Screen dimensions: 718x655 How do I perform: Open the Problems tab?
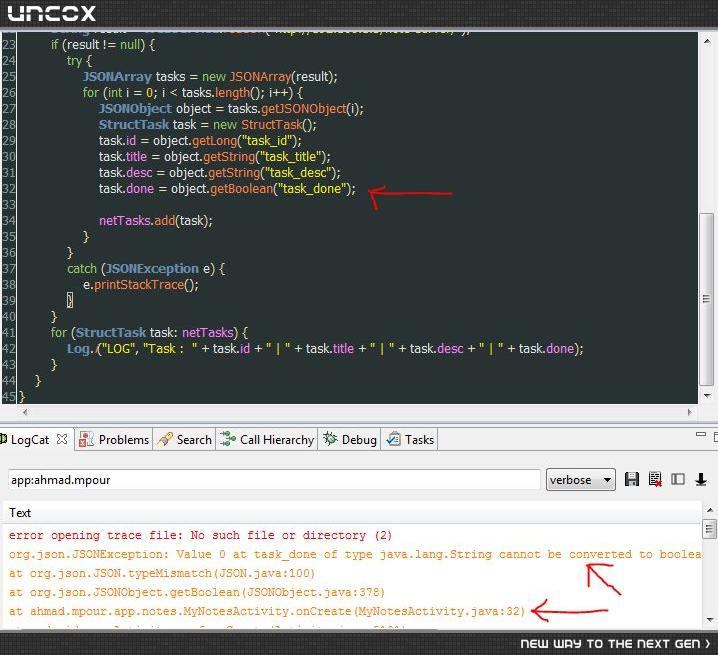[114, 440]
